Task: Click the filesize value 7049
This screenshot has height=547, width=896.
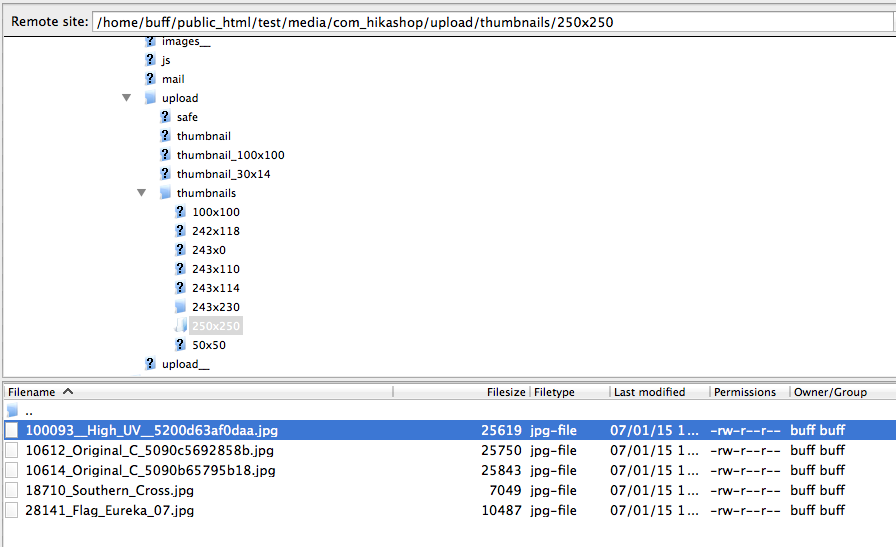Action: (505, 490)
